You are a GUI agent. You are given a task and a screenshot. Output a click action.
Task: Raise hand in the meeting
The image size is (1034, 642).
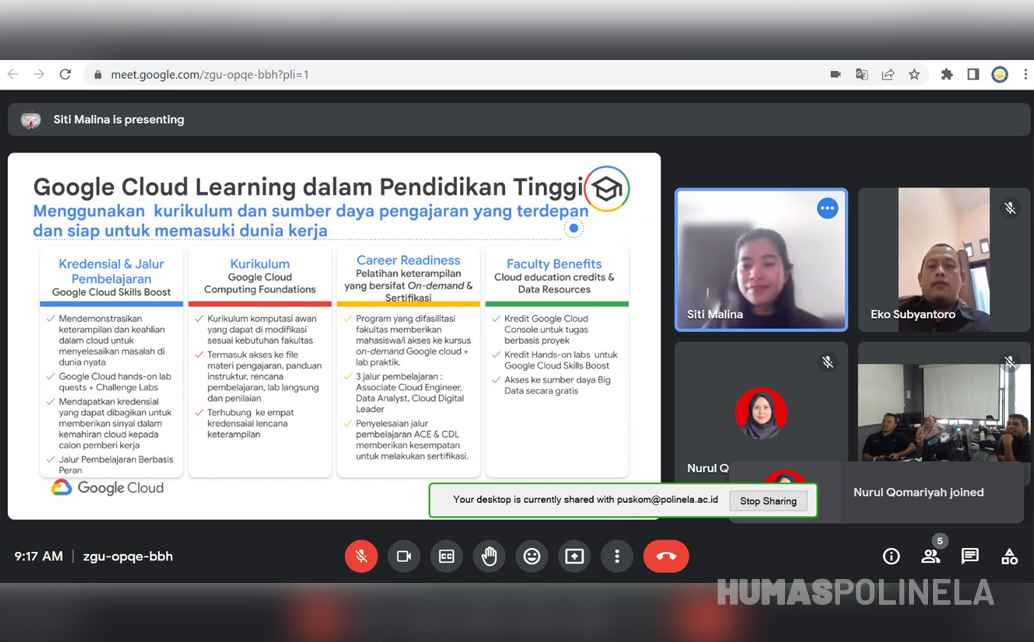pyautogui.click(x=489, y=556)
